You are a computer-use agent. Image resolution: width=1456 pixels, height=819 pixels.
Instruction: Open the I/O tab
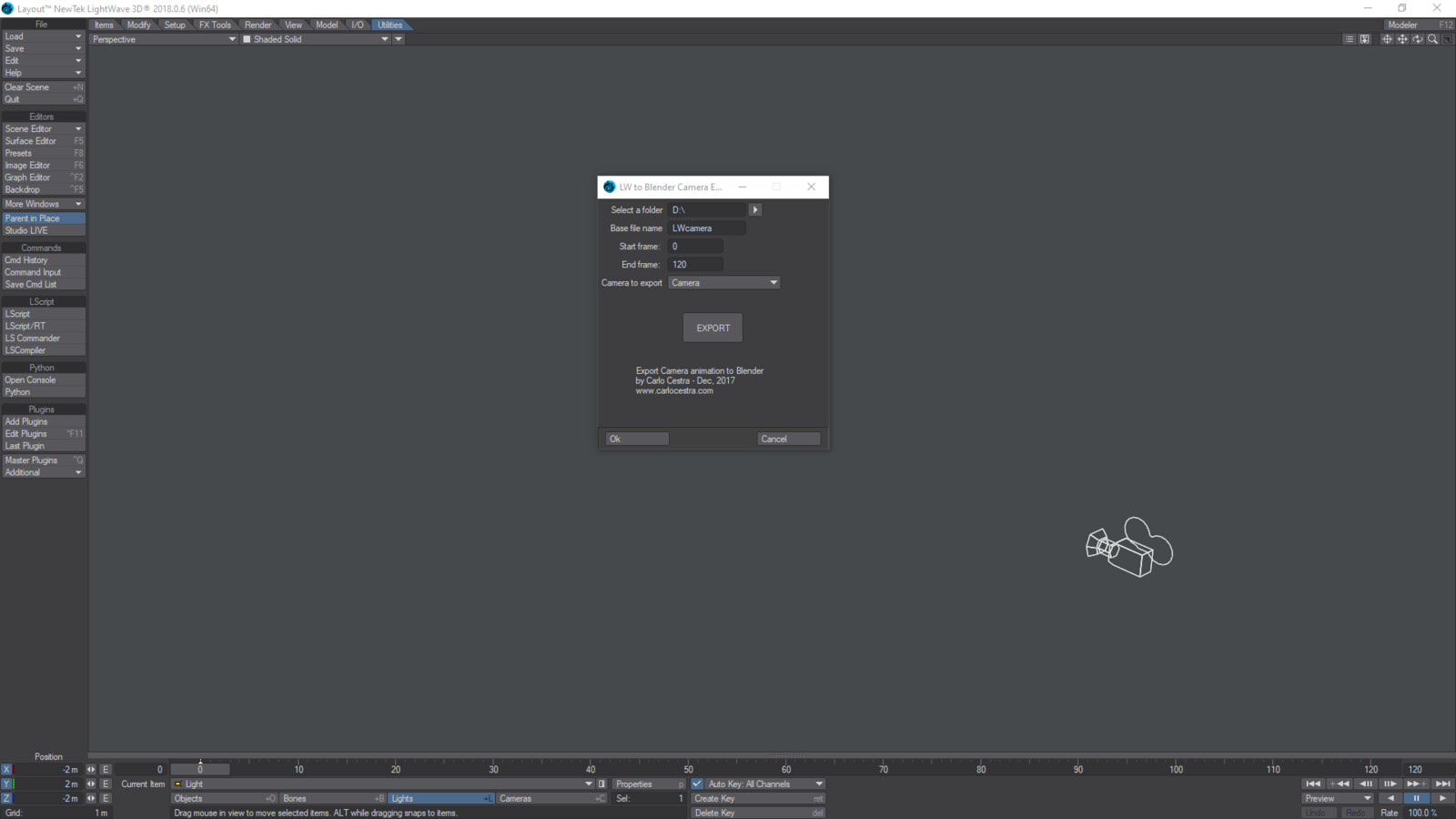coord(357,25)
